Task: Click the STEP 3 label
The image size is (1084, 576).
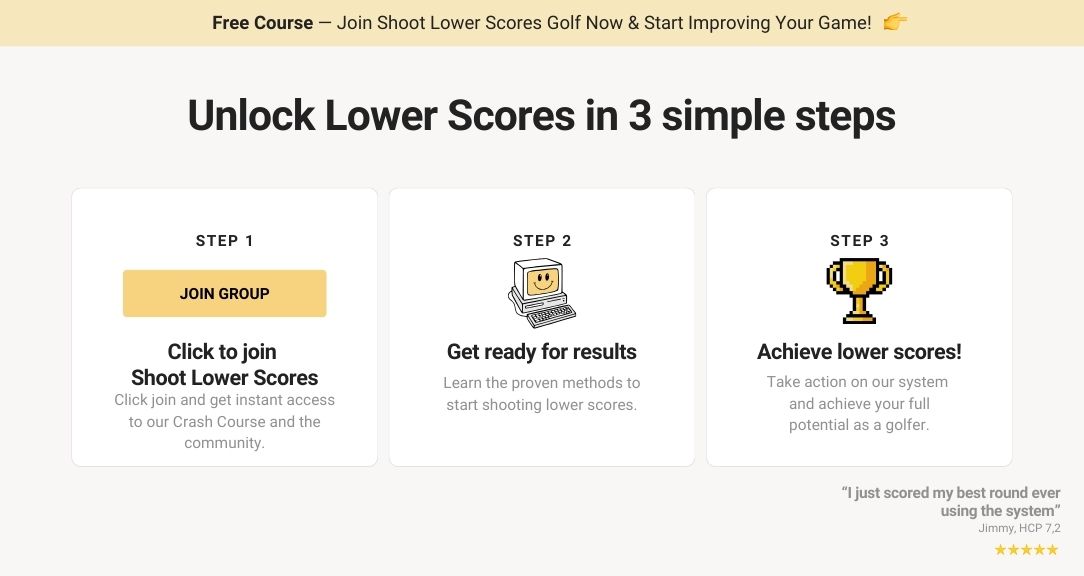Action: click(x=859, y=241)
